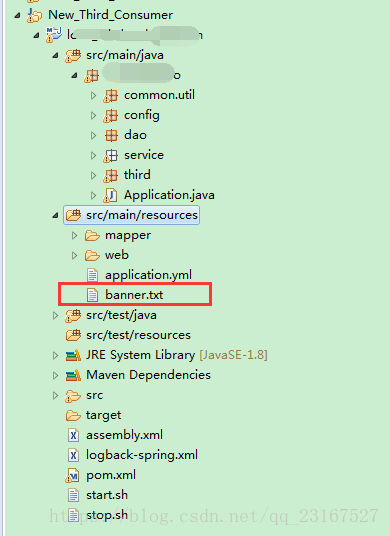Select src/test/resources folder
390x536 pixels.
pyautogui.click(x=138, y=335)
